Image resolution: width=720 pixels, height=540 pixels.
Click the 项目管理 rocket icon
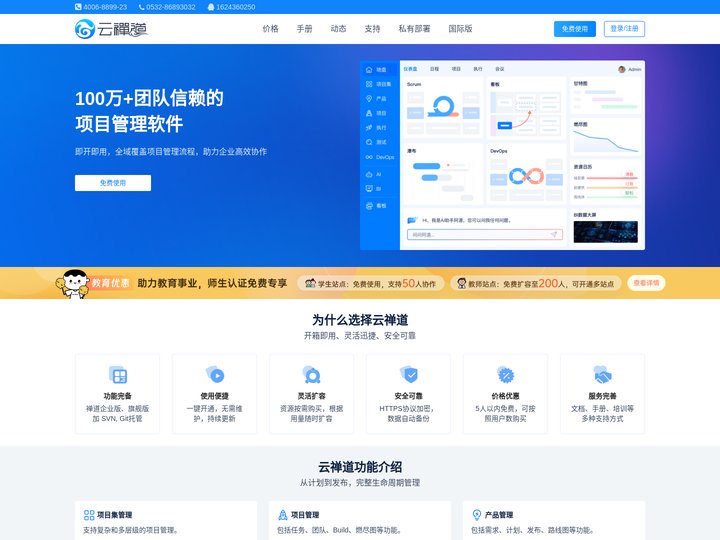pyautogui.click(x=283, y=515)
